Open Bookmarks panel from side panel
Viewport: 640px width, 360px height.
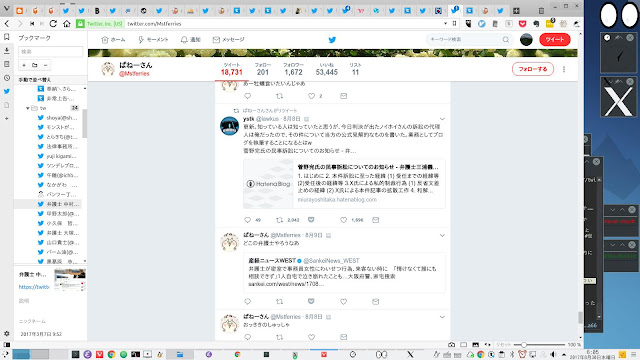click(7, 37)
